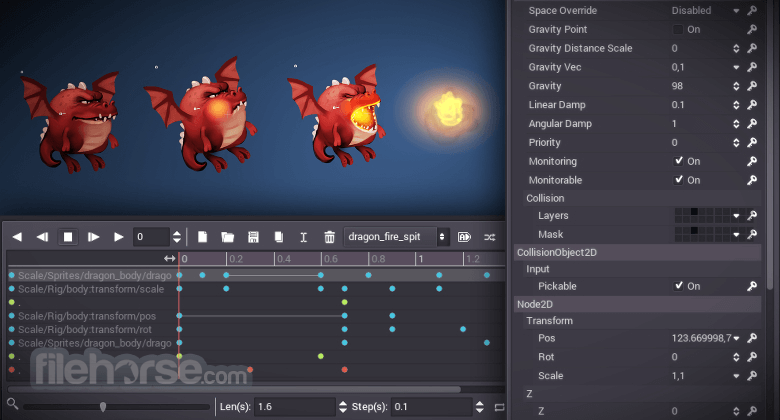780x420 pixels.
Task: Click key icon next to Priority
Action: click(x=752, y=142)
